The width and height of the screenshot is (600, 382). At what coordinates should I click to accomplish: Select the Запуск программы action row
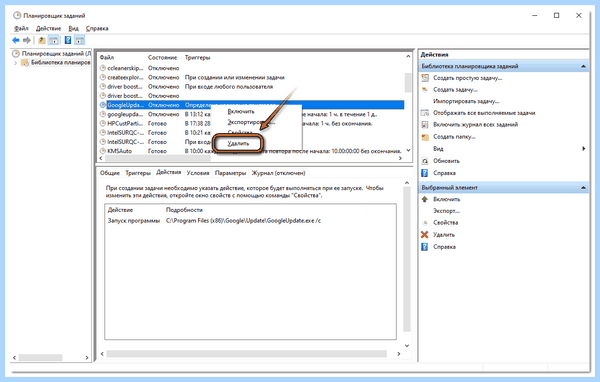(250, 220)
